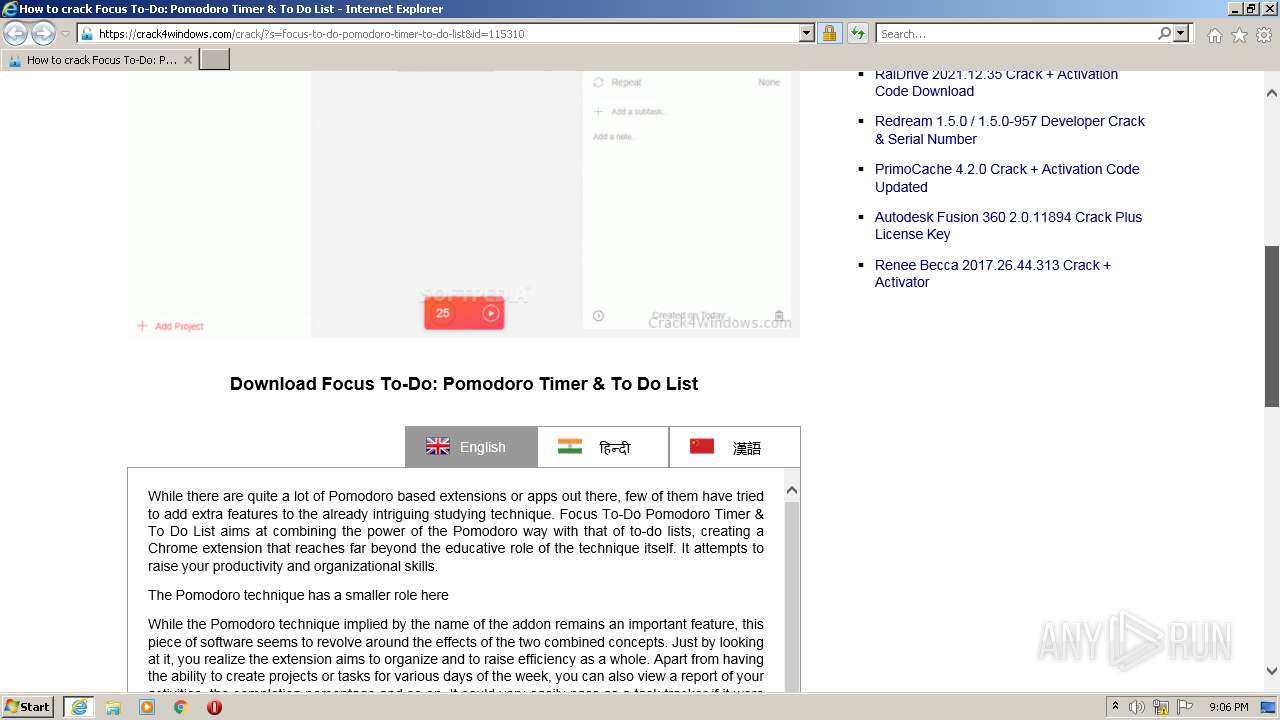Click the page scrollbar up arrow
The width and height of the screenshot is (1280, 720).
1272,93
